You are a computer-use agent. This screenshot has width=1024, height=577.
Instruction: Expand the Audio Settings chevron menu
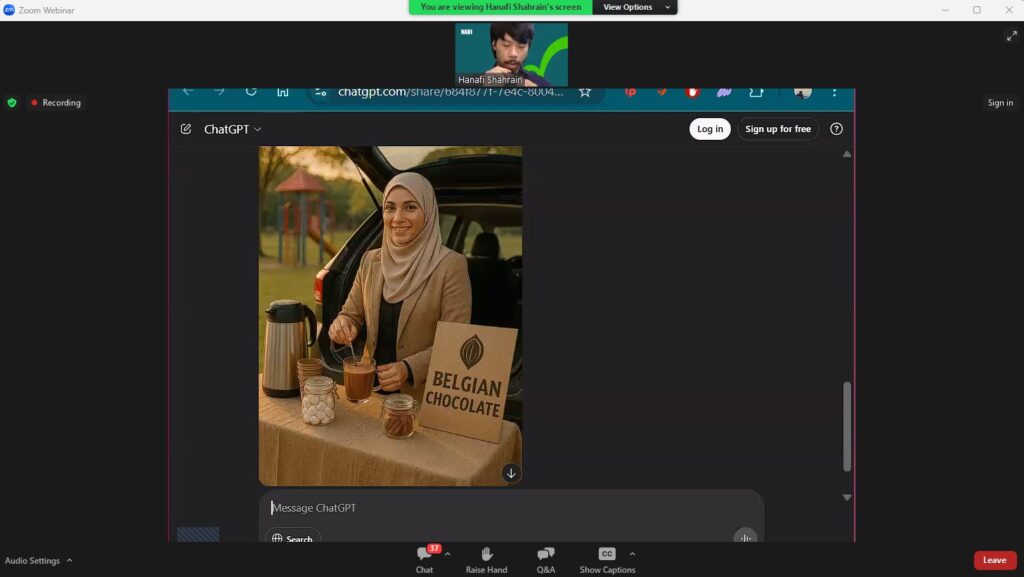[69, 561]
